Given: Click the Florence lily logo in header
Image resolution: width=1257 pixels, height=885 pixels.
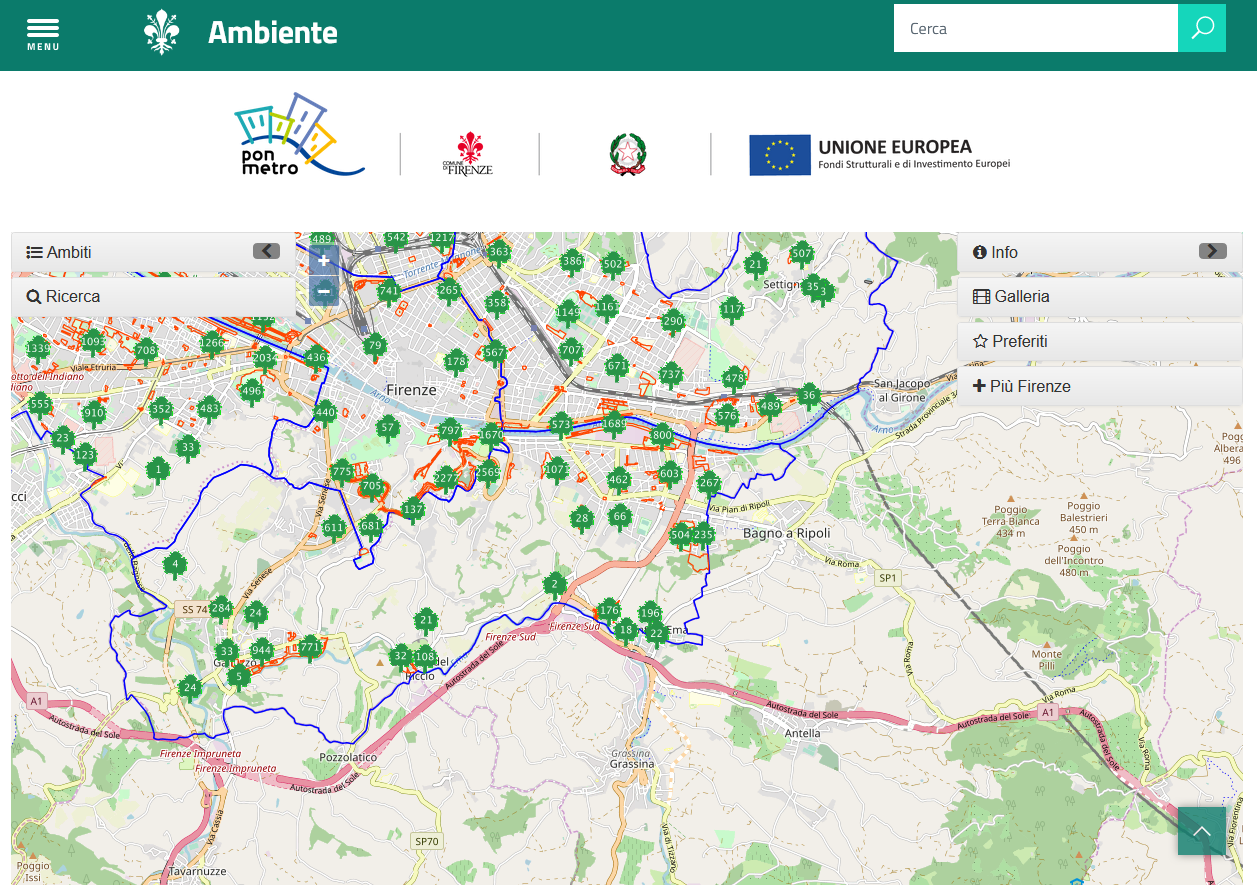Looking at the screenshot, I should (x=161, y=32).
